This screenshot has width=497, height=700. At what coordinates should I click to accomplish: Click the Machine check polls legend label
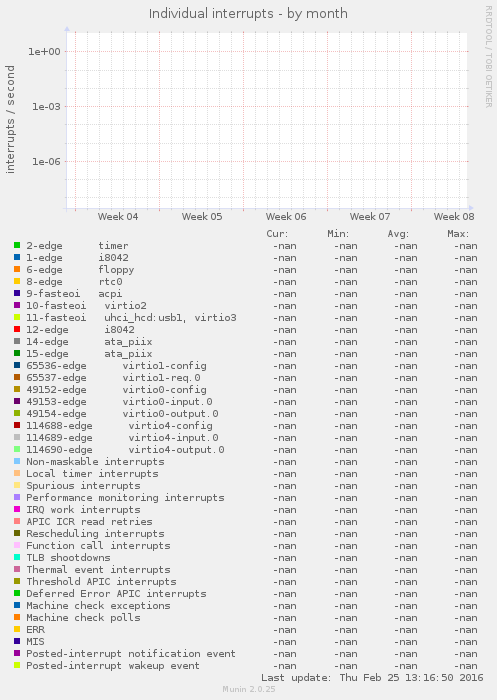click(x=83, y=617)
